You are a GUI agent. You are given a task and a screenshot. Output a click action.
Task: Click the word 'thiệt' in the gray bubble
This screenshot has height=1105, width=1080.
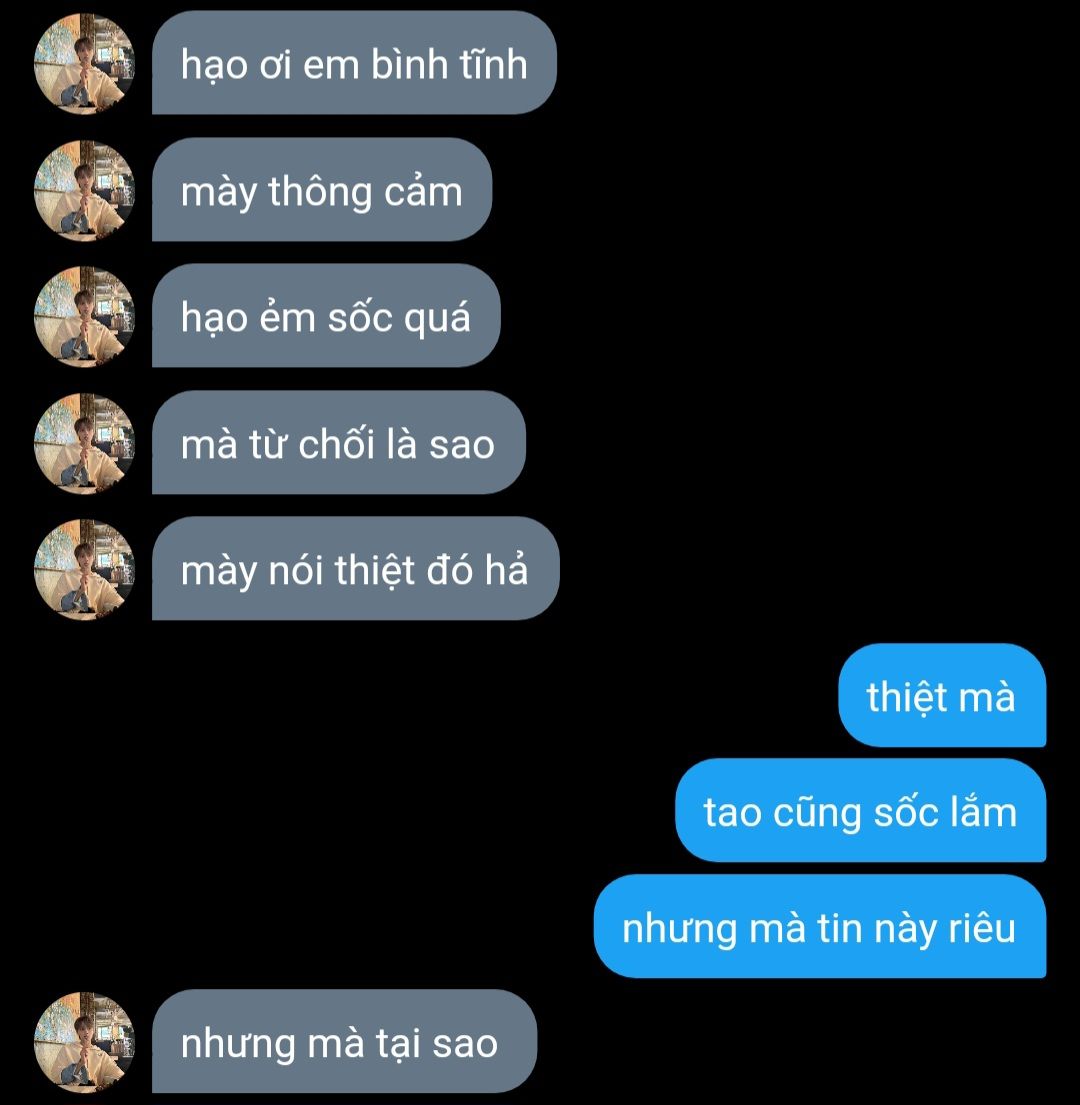click(375, 571)
